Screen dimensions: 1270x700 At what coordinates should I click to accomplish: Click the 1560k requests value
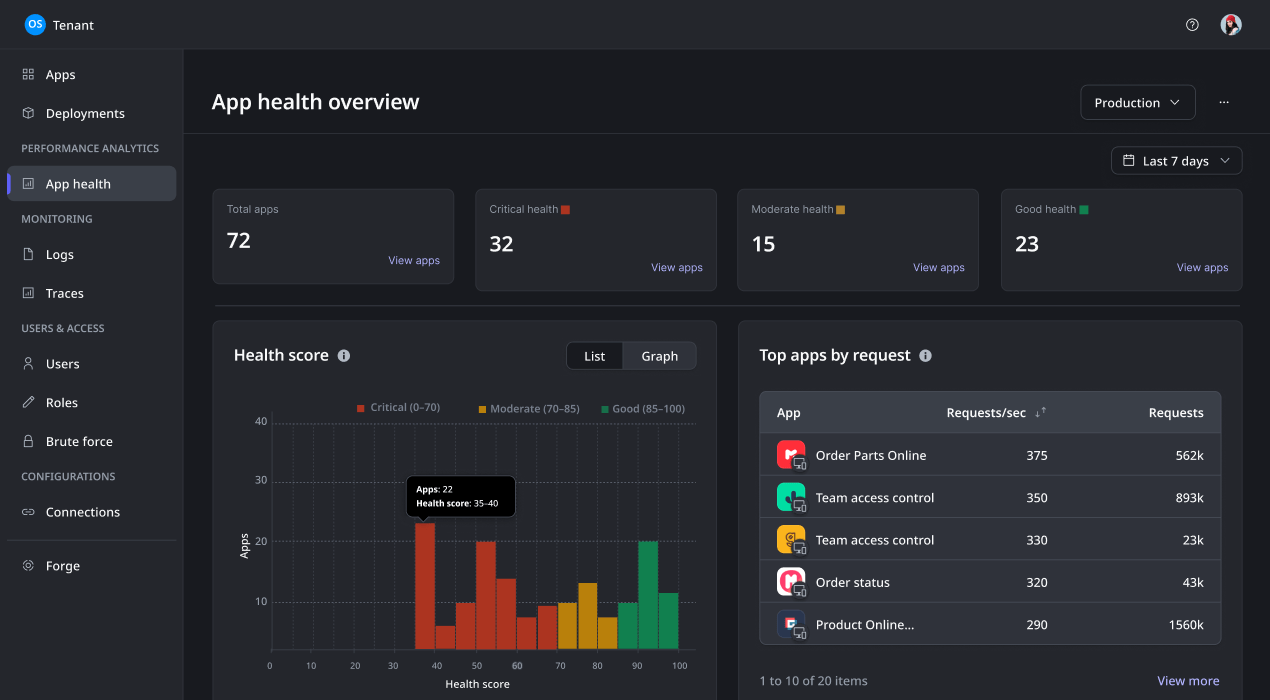pos(1186,624)
